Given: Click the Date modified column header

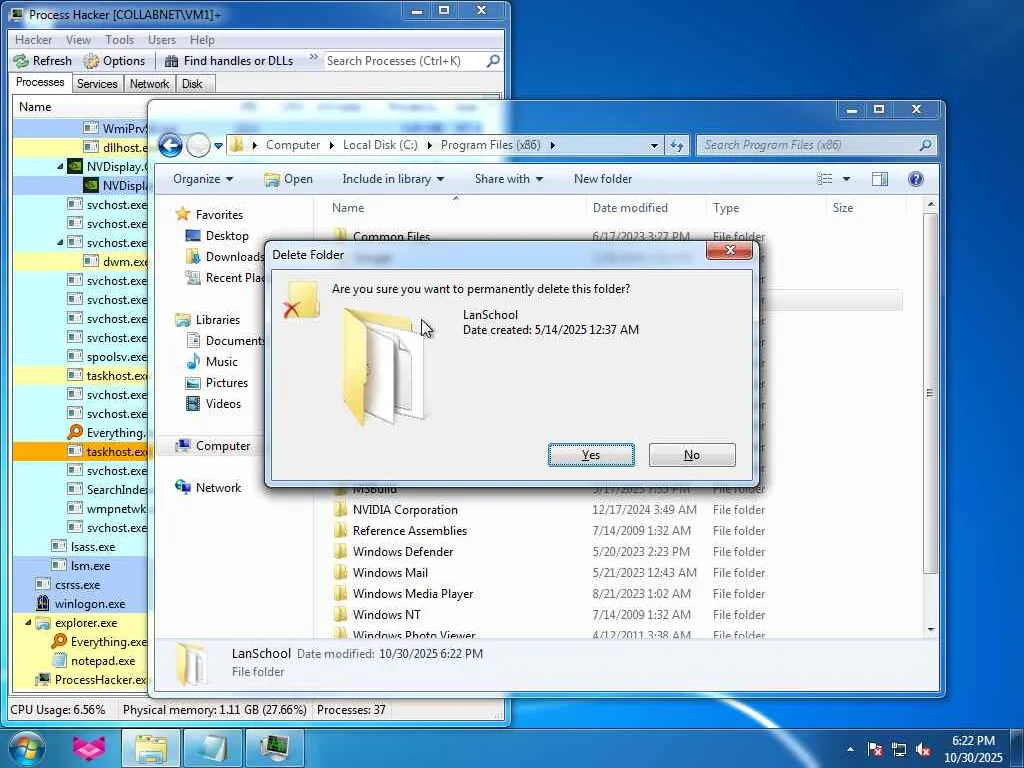Looking at the screenshot, I should point(630,208).
